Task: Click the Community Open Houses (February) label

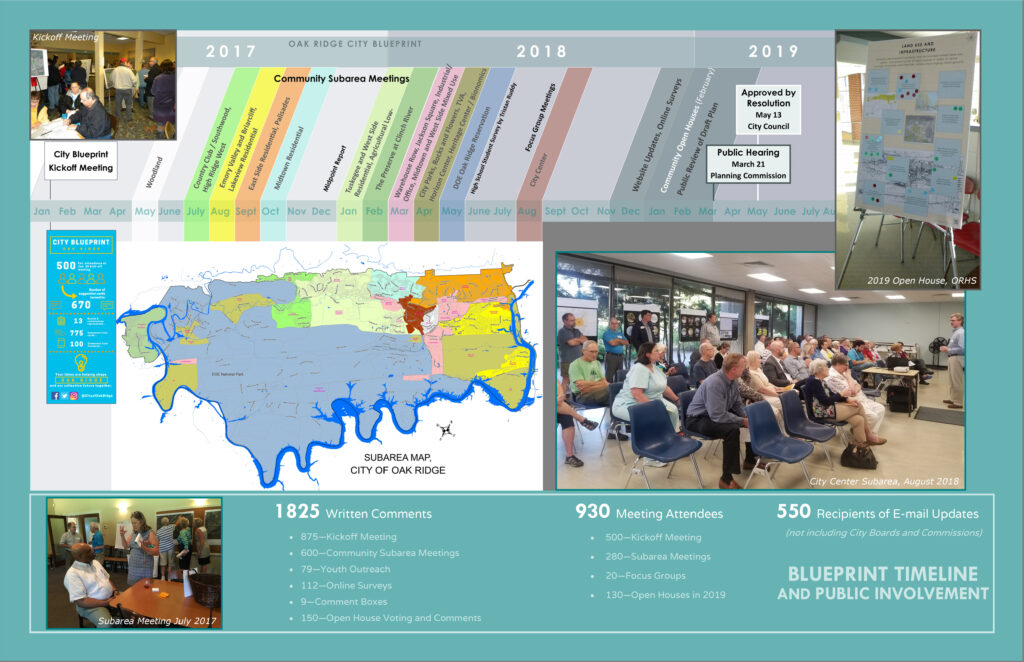Action: click(687, 131)
